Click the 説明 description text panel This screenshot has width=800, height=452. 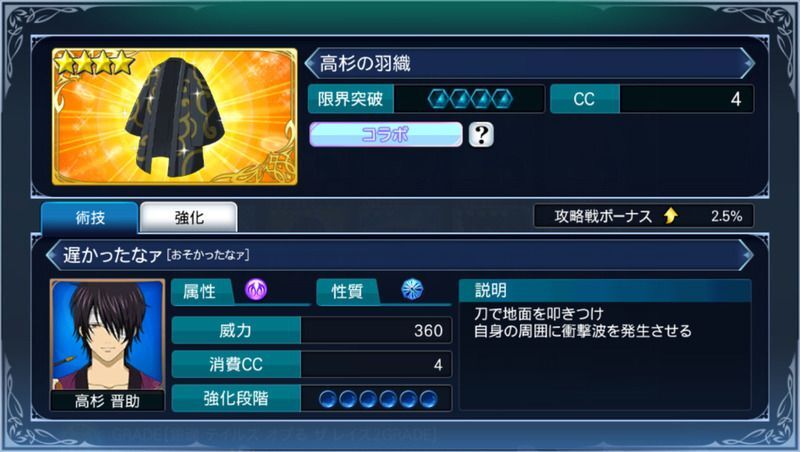pos(605,345)
